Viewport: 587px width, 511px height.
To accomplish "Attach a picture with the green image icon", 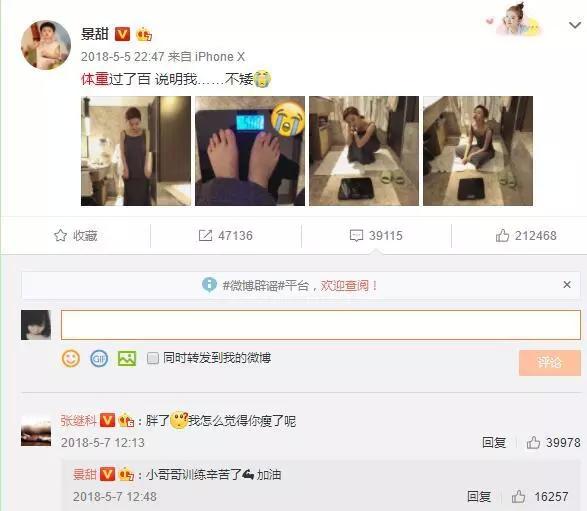I will coord(127,359).
